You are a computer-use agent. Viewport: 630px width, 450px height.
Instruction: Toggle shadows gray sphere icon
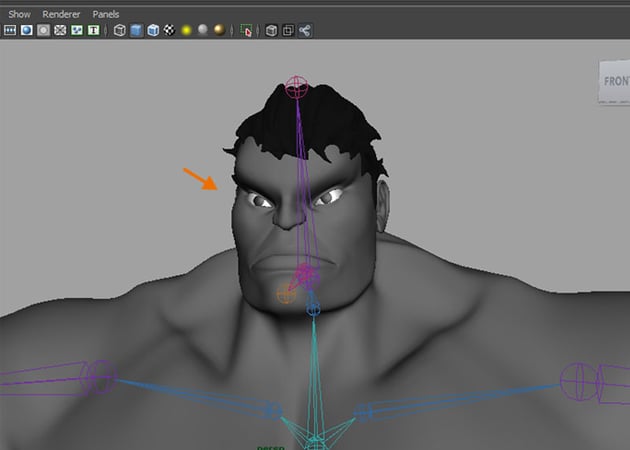click(x=203, y=30)
